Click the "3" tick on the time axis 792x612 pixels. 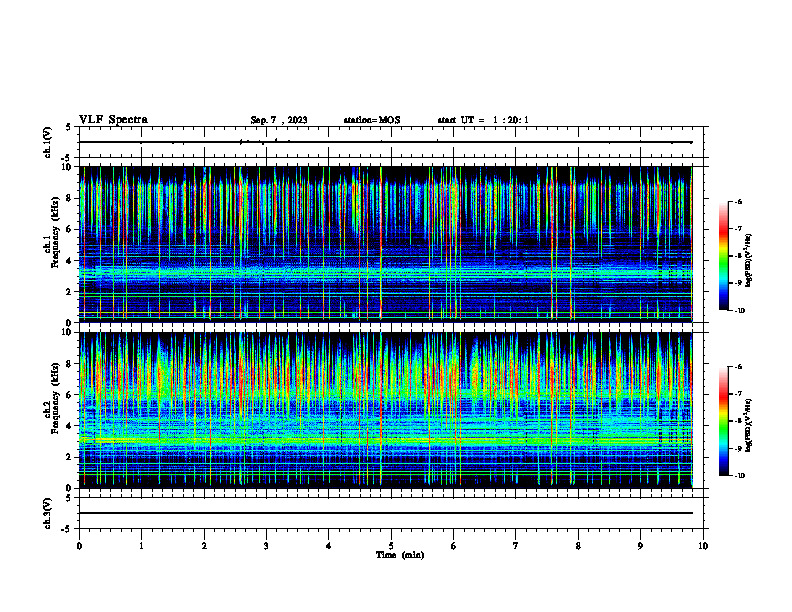click(266, 546)
